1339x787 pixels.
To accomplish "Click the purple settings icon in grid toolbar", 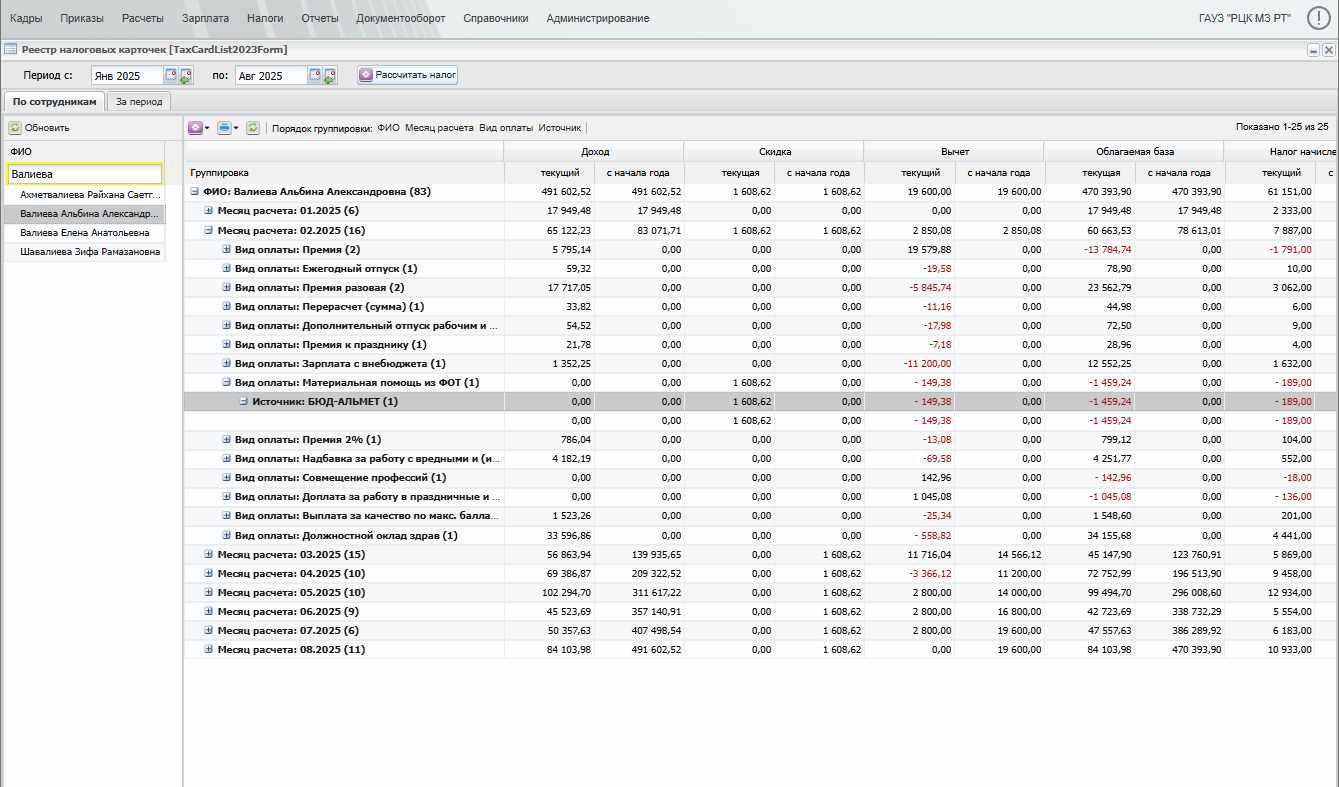I will [x=195, y=128].
